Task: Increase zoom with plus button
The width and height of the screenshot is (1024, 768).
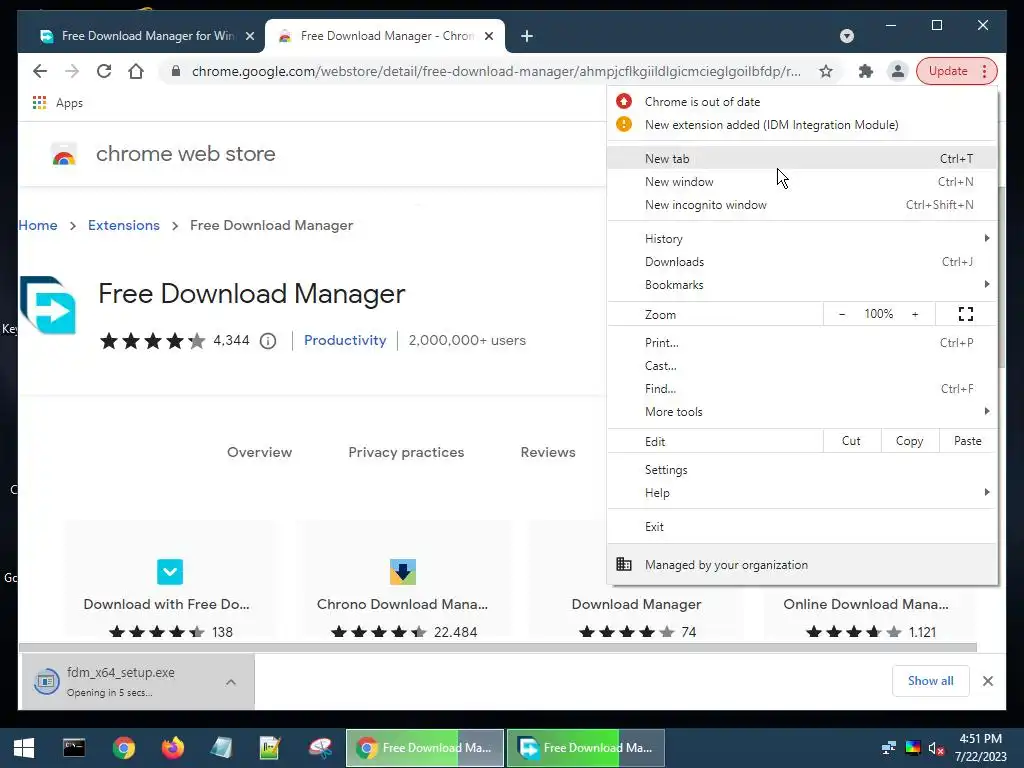Action: (x=915, y=314)
